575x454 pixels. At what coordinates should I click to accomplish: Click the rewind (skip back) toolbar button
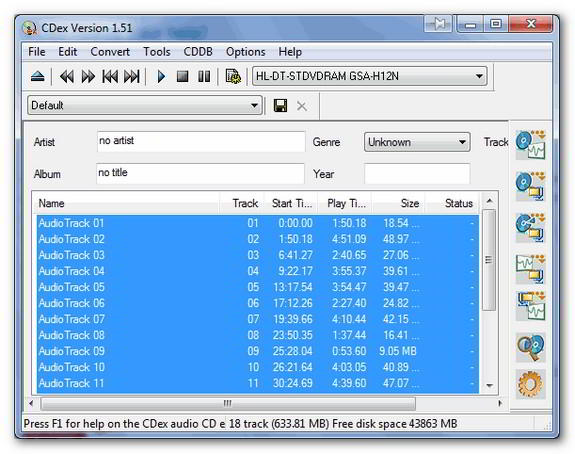[x=66, y=77]
